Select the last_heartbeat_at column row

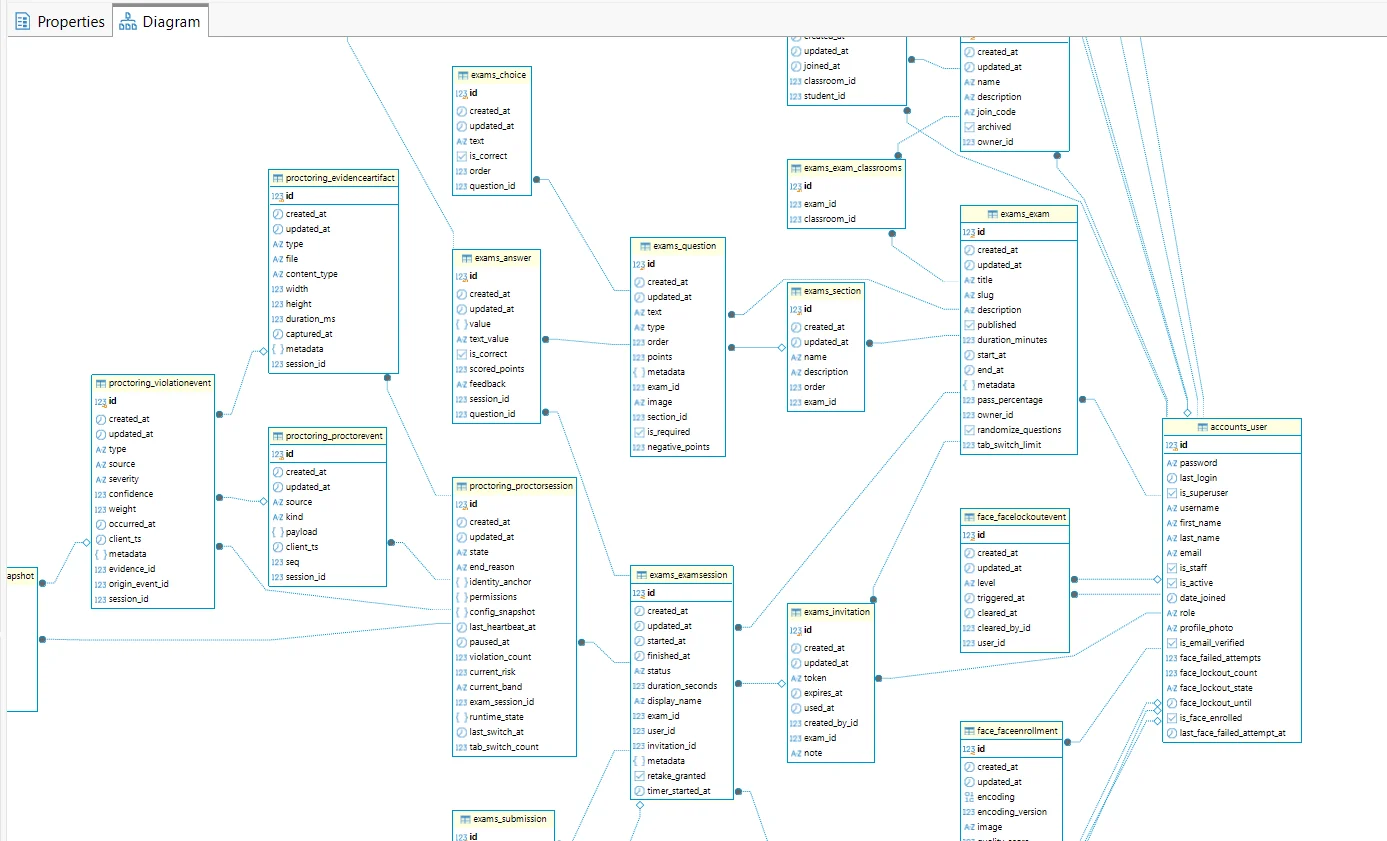click(x=514, y=627)
